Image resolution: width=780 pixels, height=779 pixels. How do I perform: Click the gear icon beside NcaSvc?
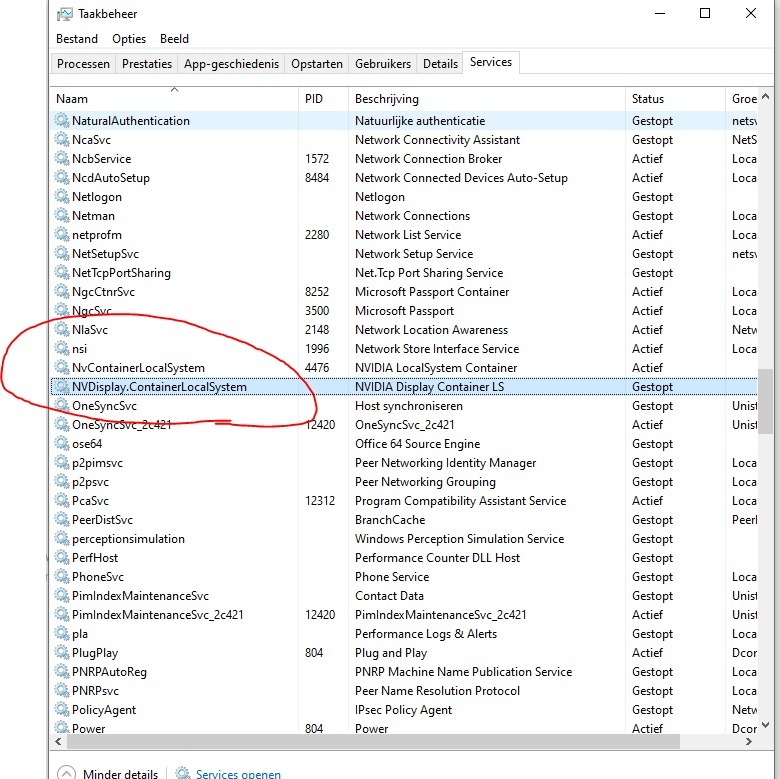(62, 139)
